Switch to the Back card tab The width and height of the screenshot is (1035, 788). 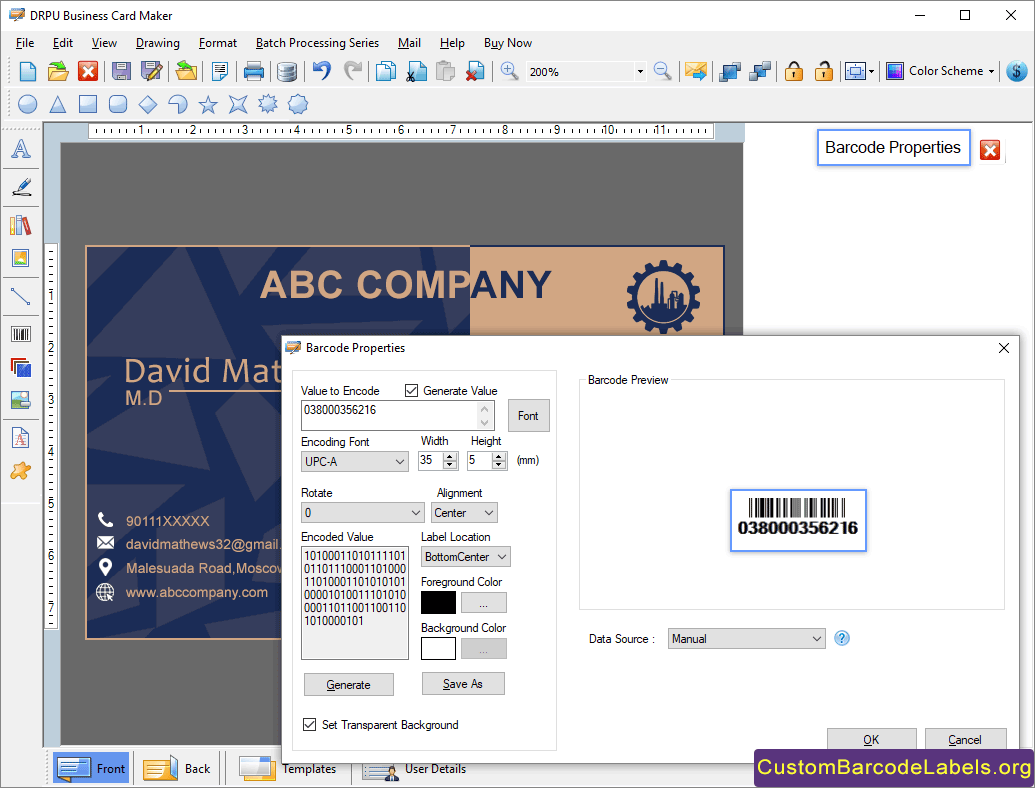tap(177, 768)
